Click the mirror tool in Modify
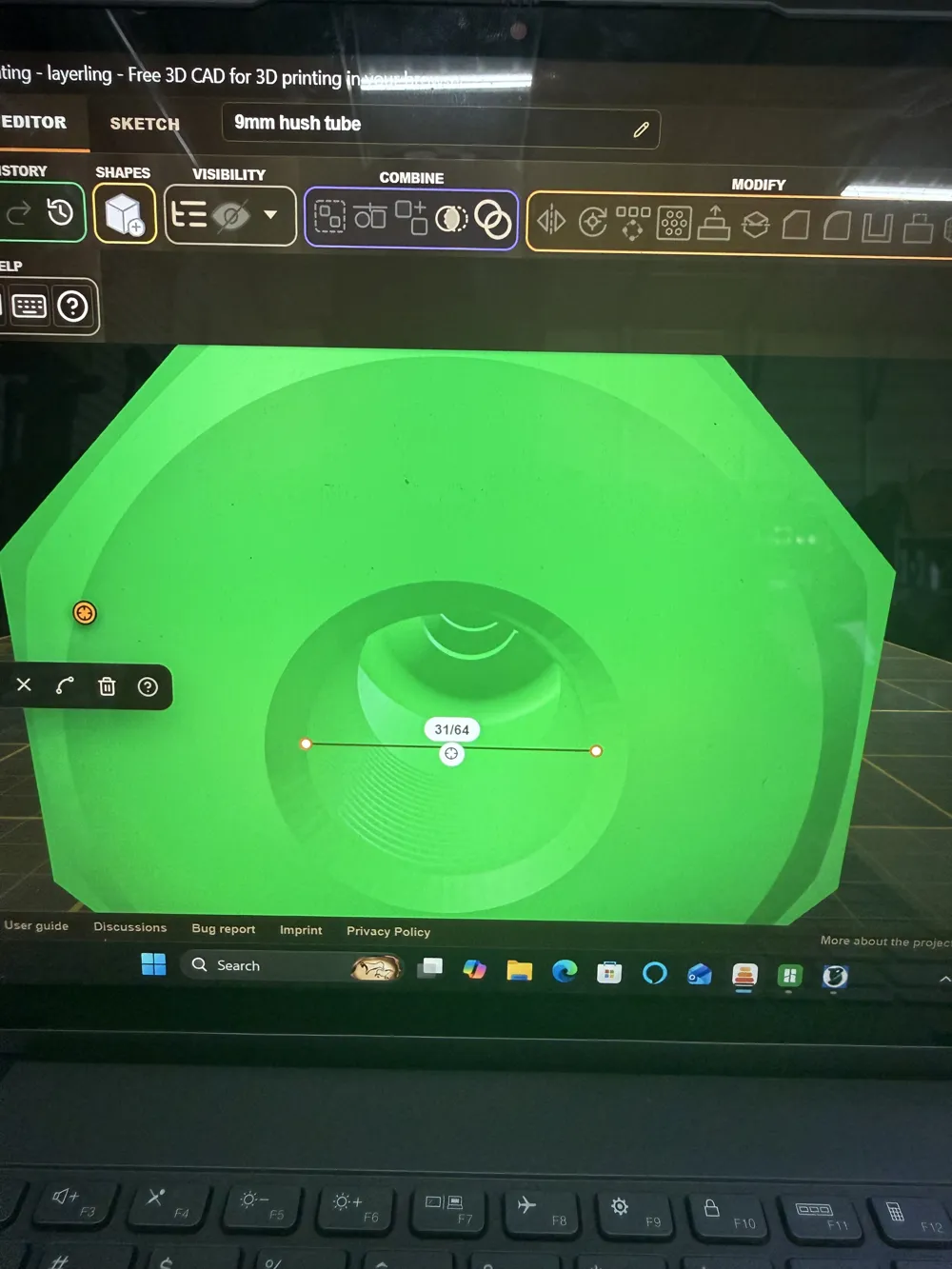This screenshot has height=1269, width=952. [551, 222]
